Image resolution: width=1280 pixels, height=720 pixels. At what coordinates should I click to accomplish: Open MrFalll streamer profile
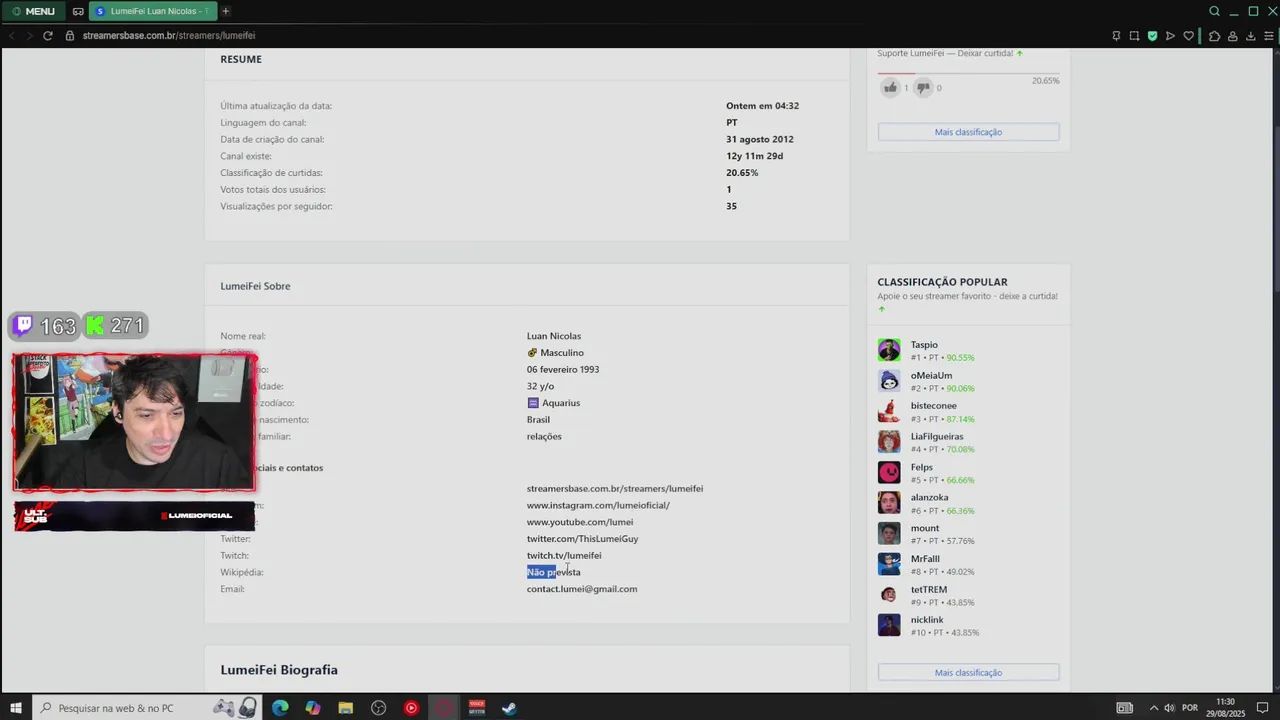925,559
